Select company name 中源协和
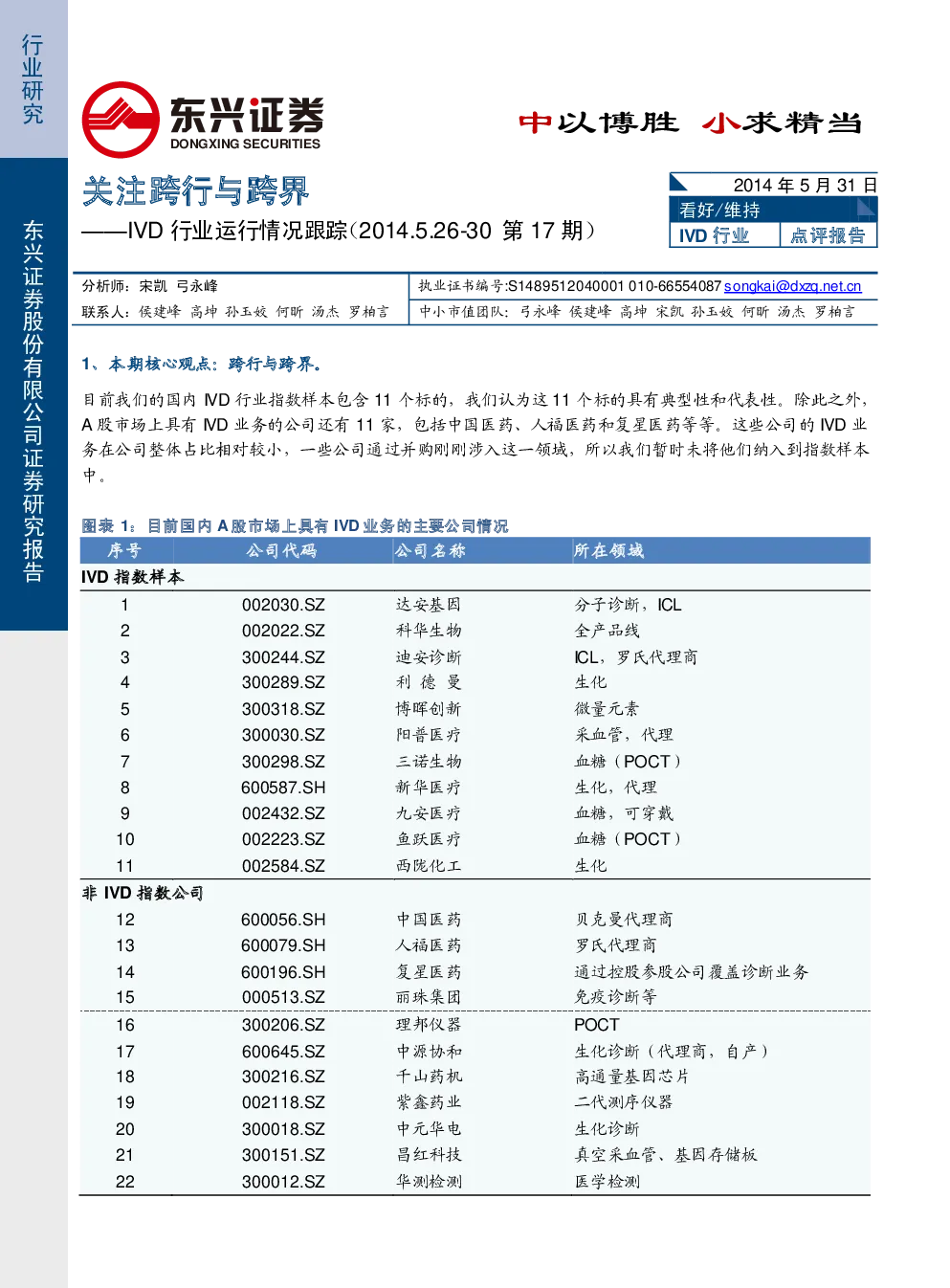Image resolution: width=950 pixels, height=1288 pixels. (x=429, y=1052)
